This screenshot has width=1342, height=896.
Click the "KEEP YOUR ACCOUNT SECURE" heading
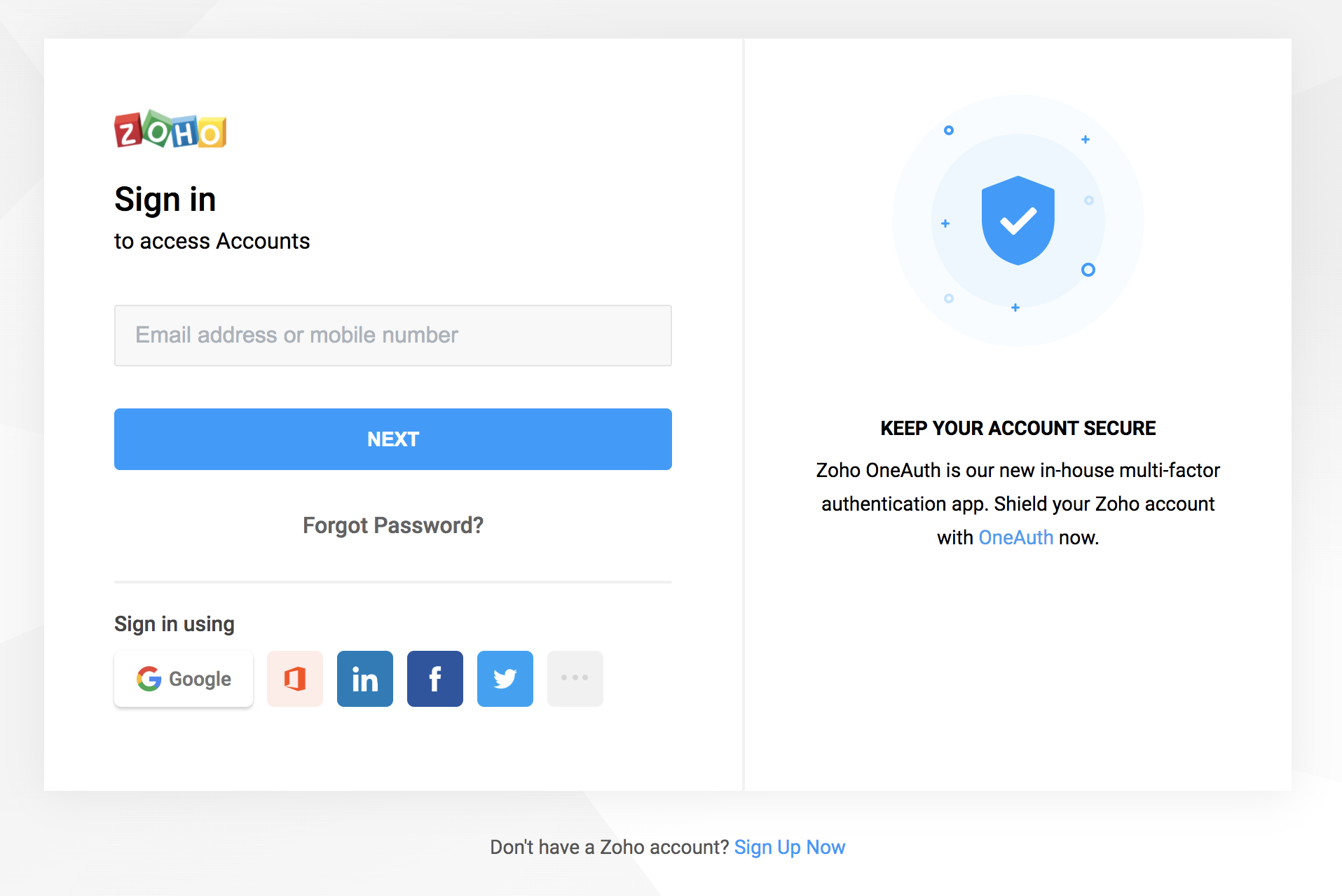1018,428
